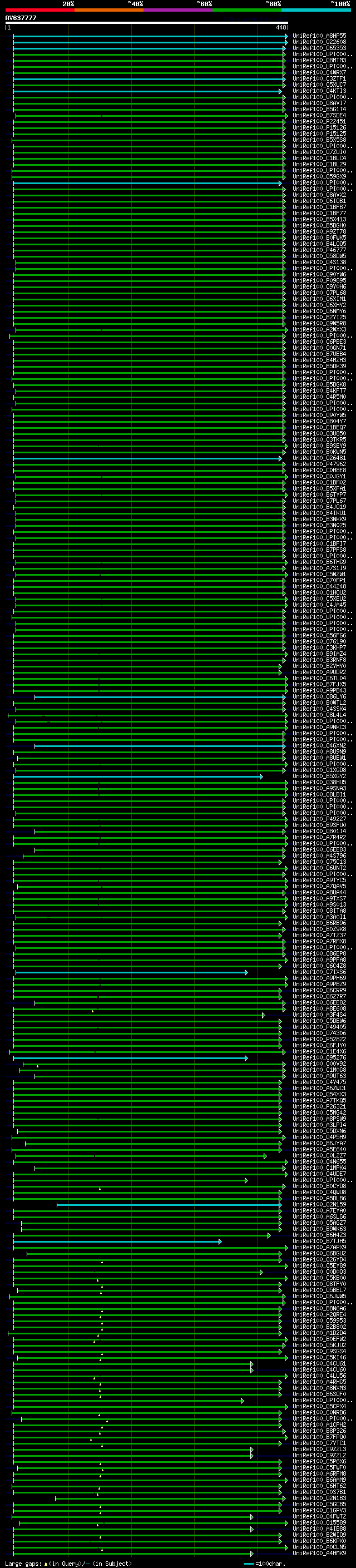The image size is (356, 1568).
Task: Click hit label UniRef100_C1BL29
Action: [x=319, y=164]
